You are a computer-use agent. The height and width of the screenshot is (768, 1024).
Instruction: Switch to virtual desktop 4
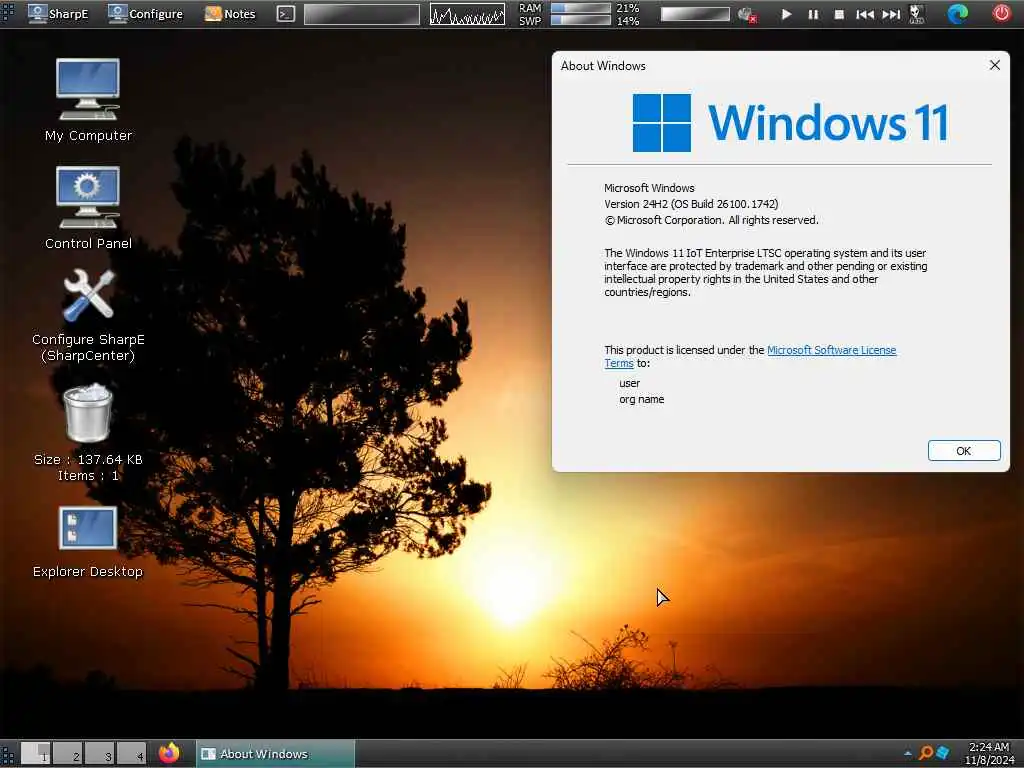coord(132,753)
